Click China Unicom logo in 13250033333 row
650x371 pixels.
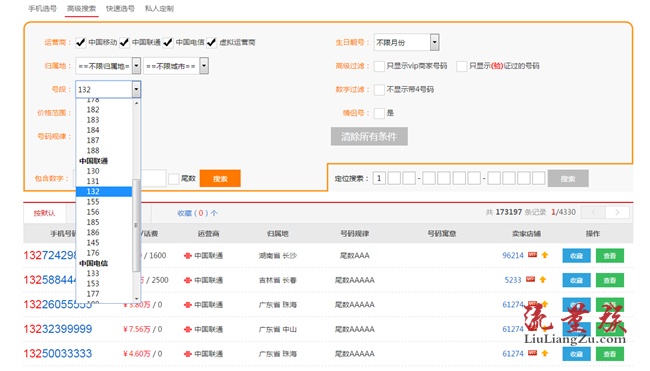(187, 354)
